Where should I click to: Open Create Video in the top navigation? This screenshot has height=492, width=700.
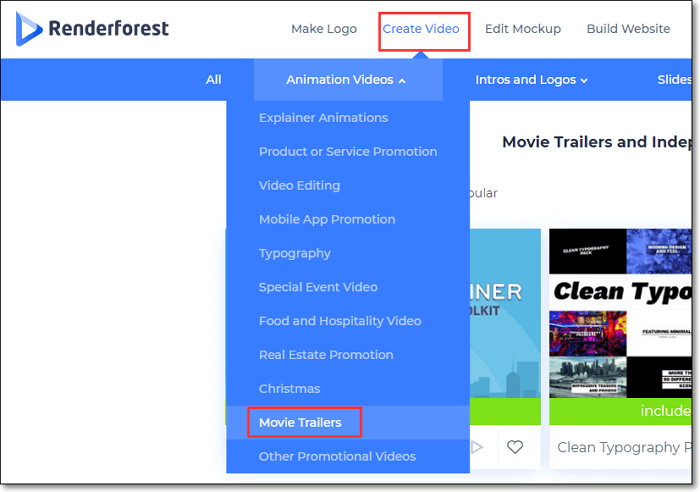[421, 29]
